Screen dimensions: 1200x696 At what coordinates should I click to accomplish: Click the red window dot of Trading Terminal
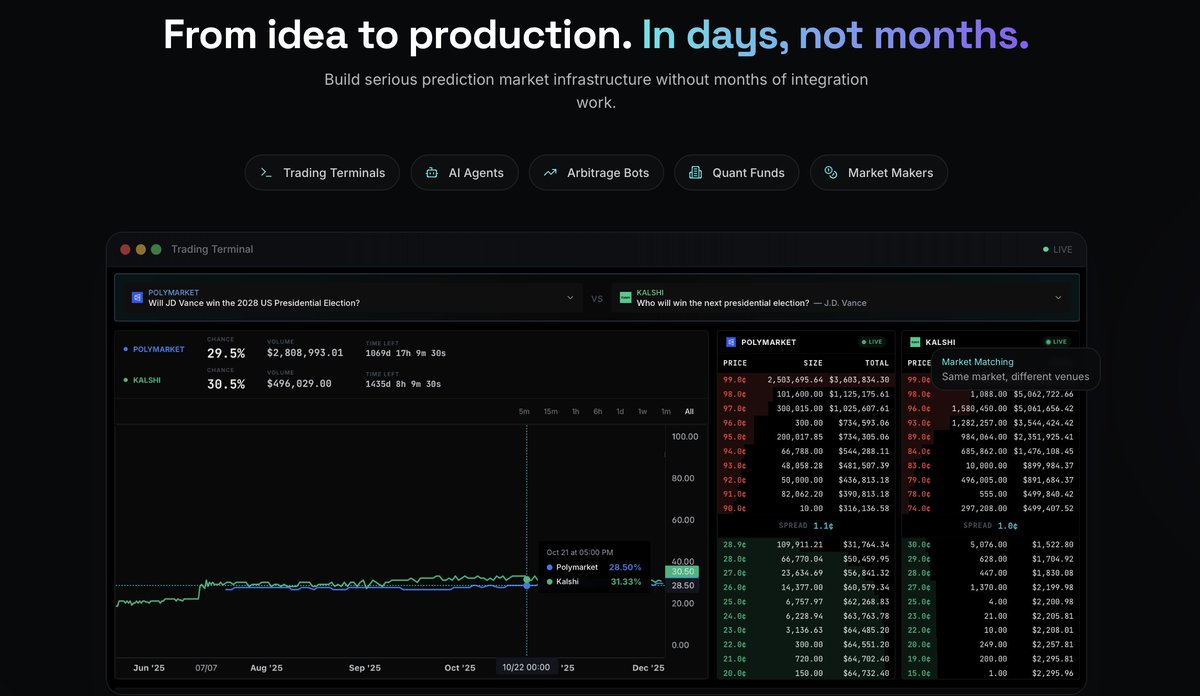125,249
